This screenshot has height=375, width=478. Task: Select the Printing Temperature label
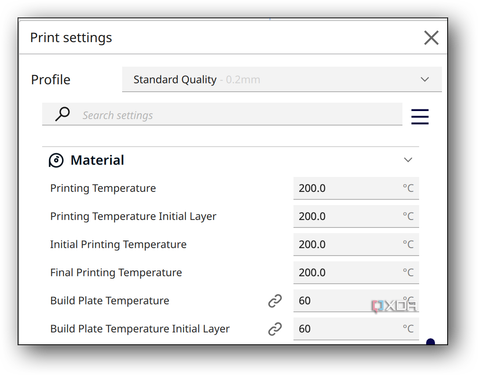point(103,189)
